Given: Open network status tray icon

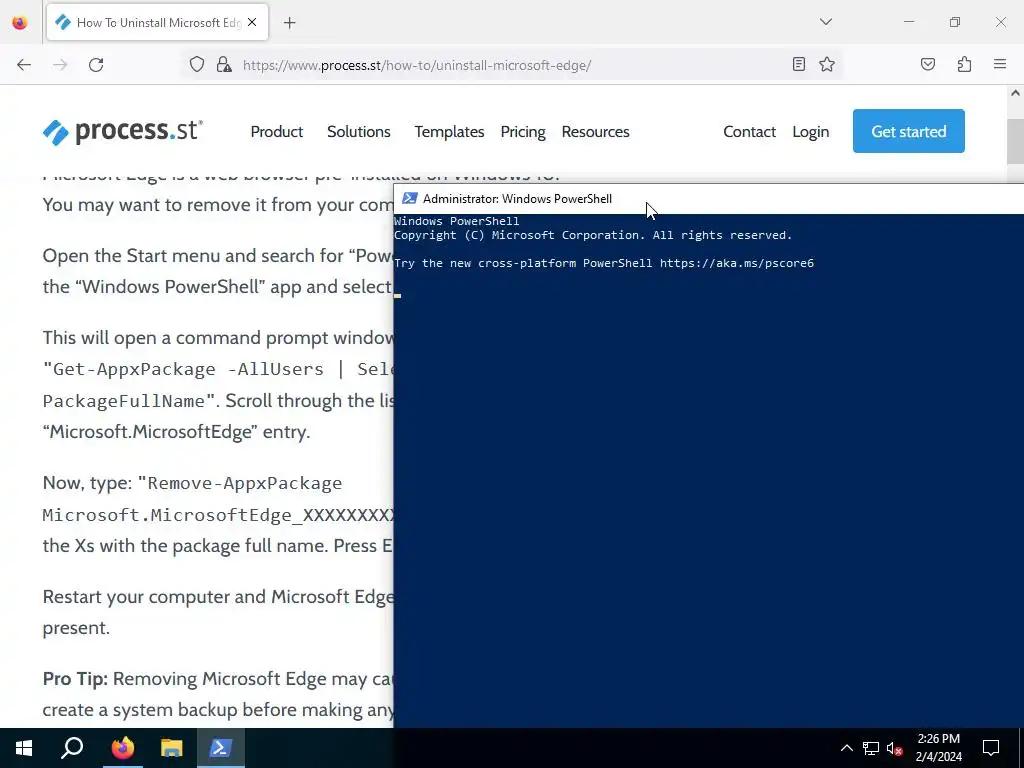Looking at the screenshot, I should click(871, 748).
